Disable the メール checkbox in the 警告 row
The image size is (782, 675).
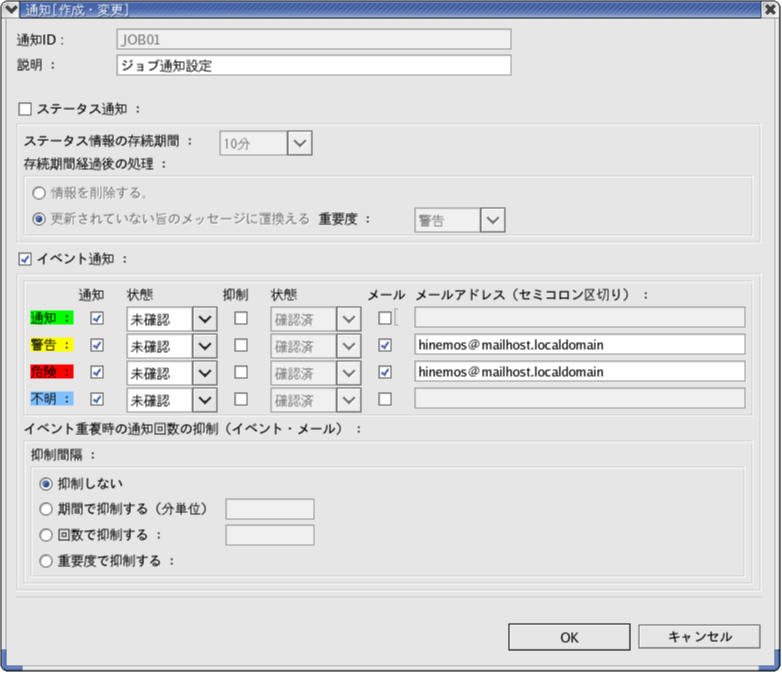click(385, 345)
